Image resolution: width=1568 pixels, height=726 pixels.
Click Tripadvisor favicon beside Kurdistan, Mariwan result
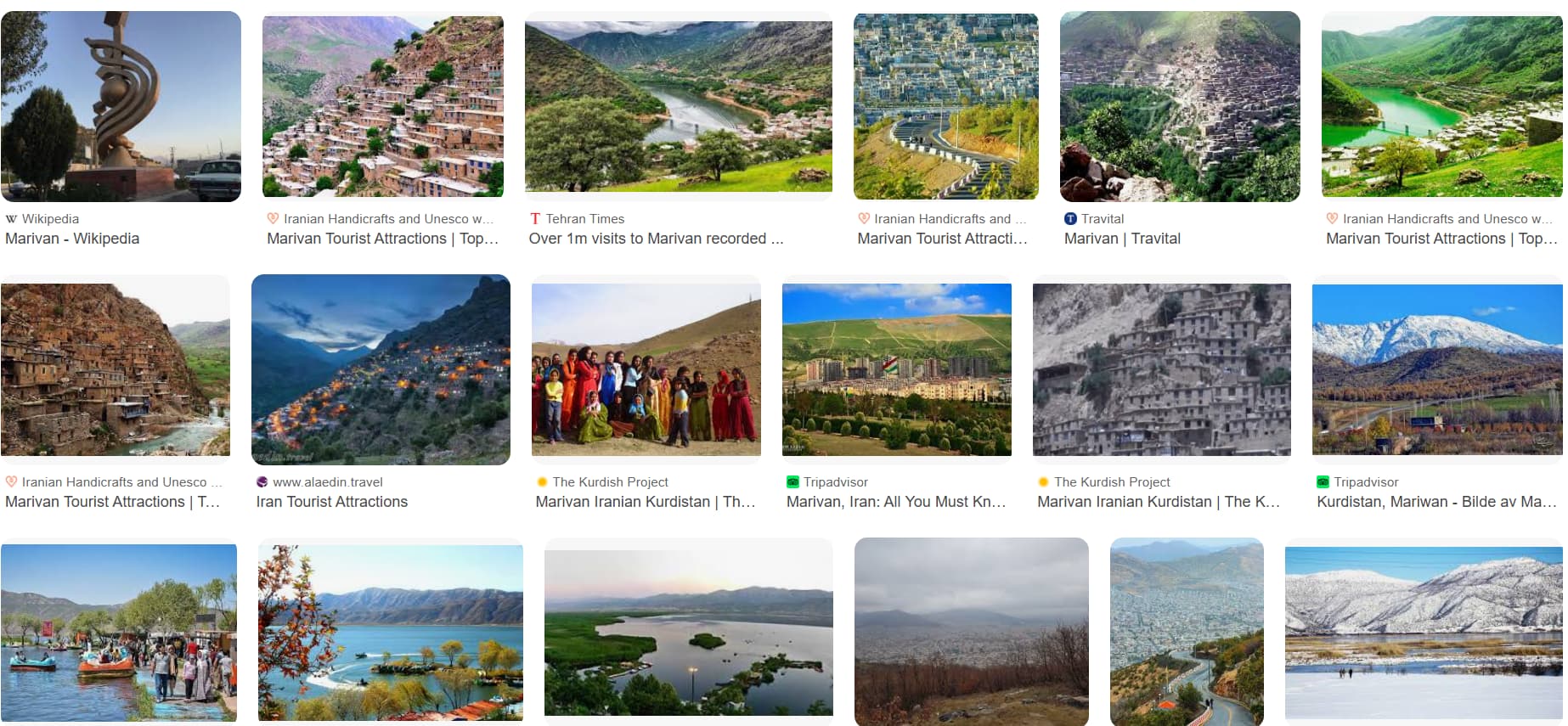pyautogui.click(x=1323, y=482)
